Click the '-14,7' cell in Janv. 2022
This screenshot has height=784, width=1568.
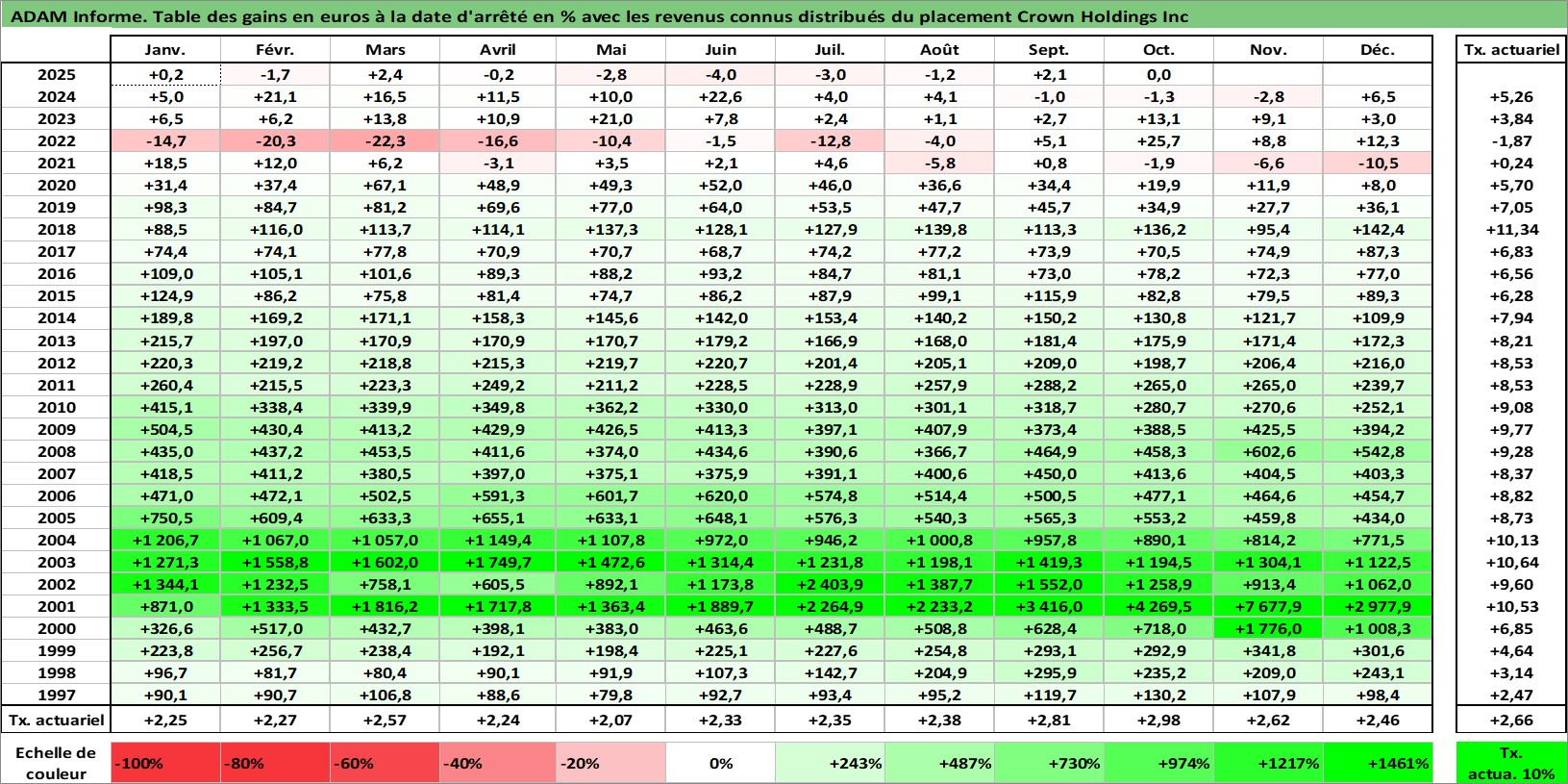click(x=165, y=141)
